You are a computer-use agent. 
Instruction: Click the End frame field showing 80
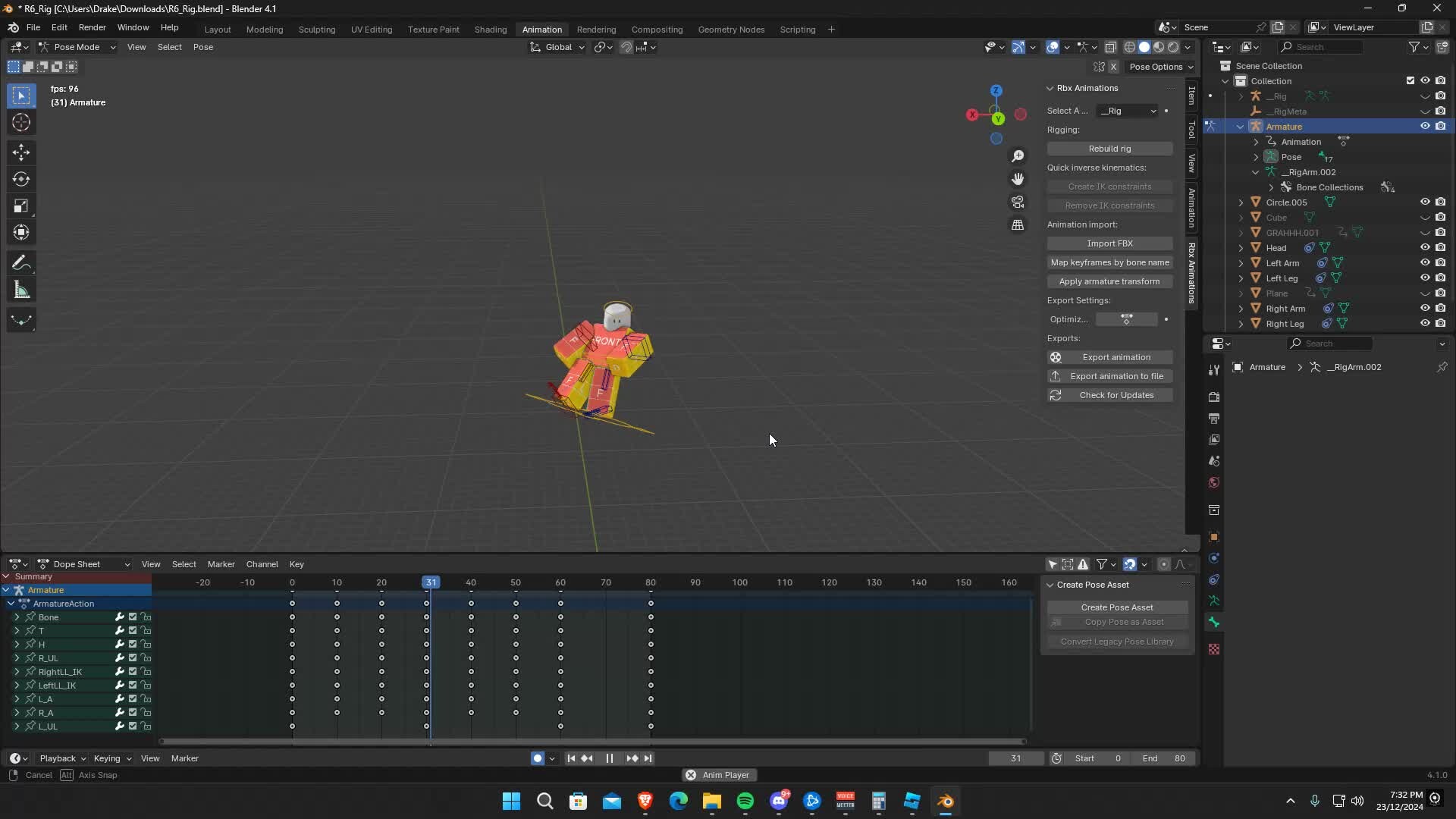pos(1165,758)
